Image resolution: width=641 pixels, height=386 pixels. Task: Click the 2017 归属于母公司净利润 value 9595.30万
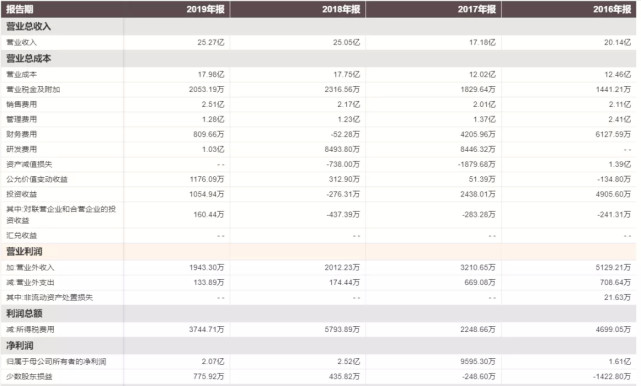(478, 361)
